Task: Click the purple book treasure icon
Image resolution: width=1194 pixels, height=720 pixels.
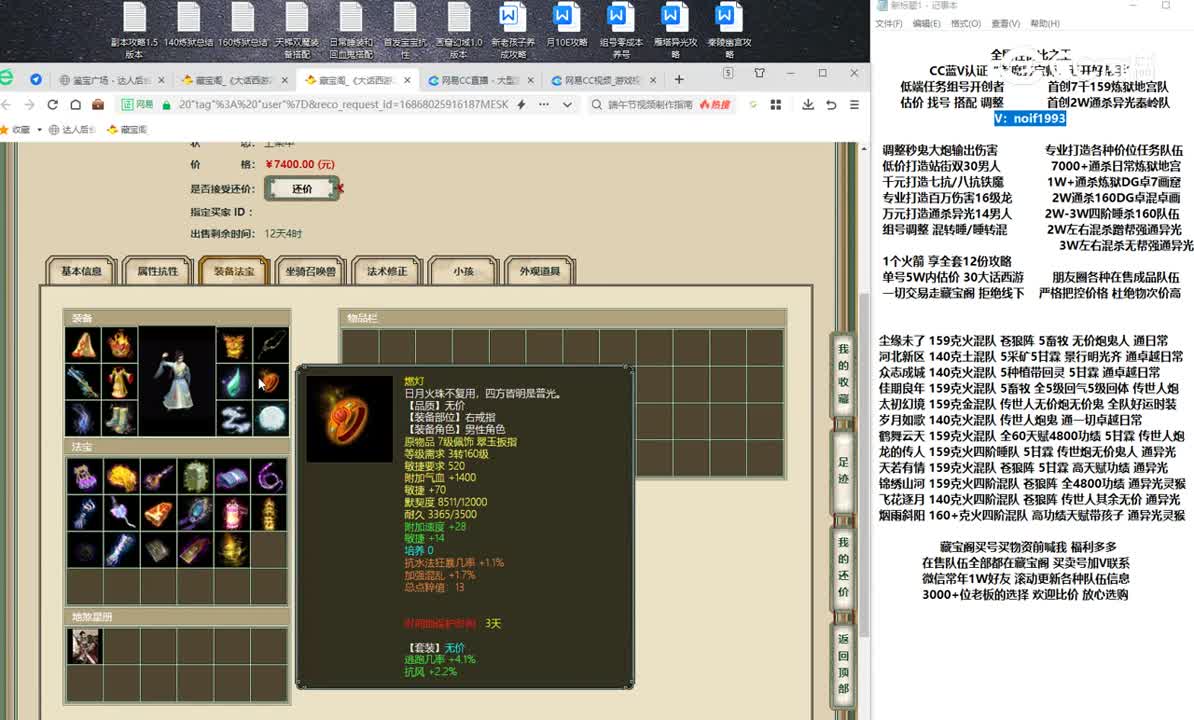Action: pyautogui.click(x=232, y=476)
